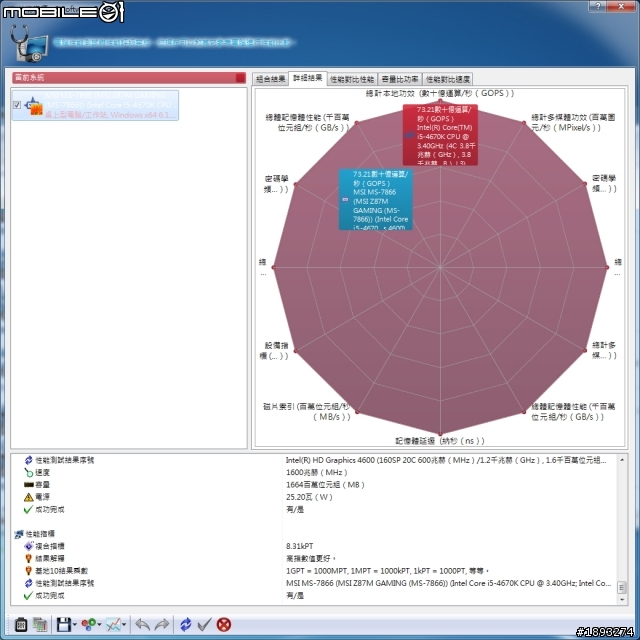Click the Intel(R) HD Graphics 4600 result text
640x640 pixels.
[x=446, y=460]
